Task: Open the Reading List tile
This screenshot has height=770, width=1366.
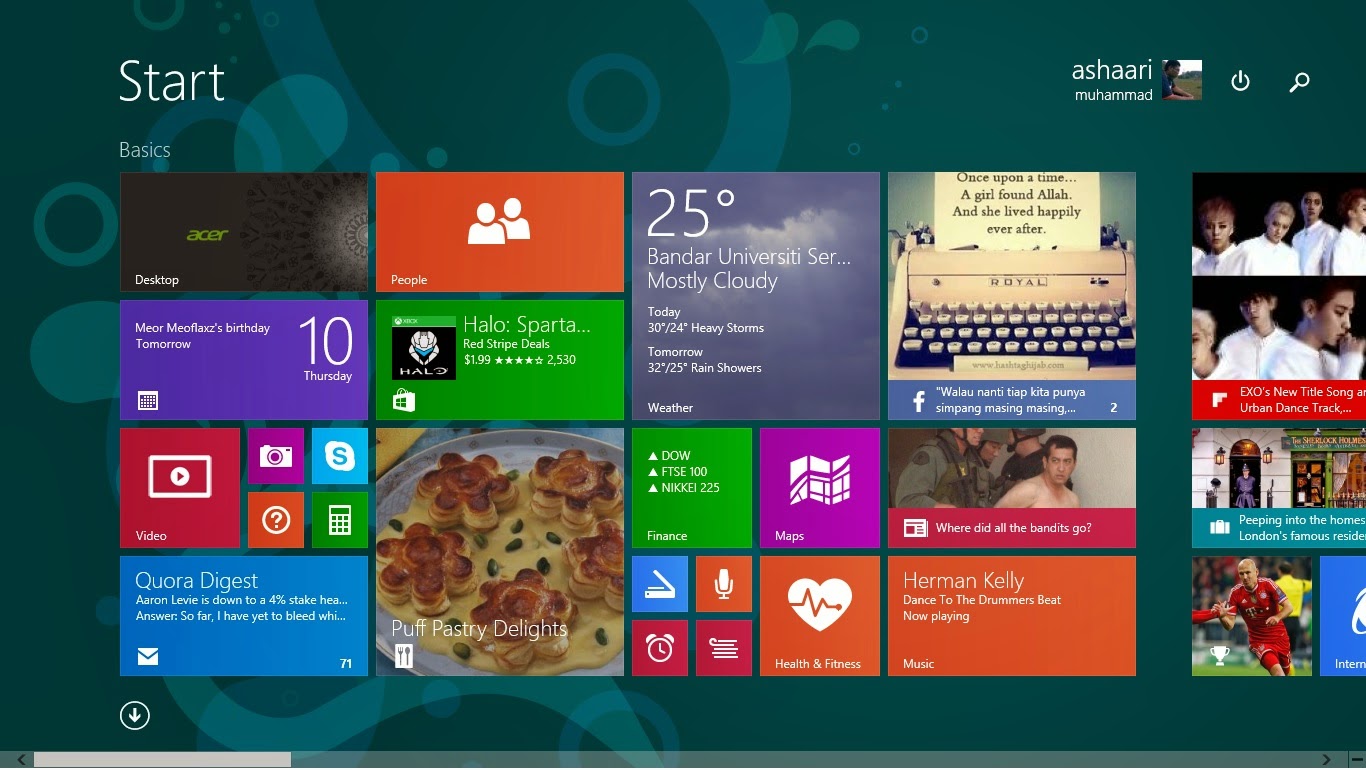Action: [x=724, y=647]
